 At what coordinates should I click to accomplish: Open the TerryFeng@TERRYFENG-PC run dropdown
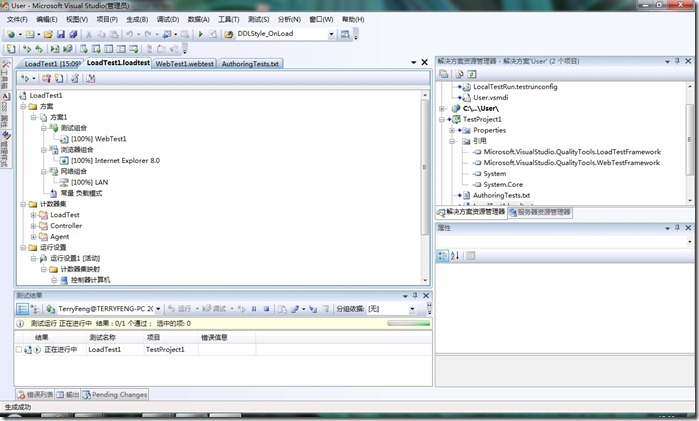click(158, 309)
